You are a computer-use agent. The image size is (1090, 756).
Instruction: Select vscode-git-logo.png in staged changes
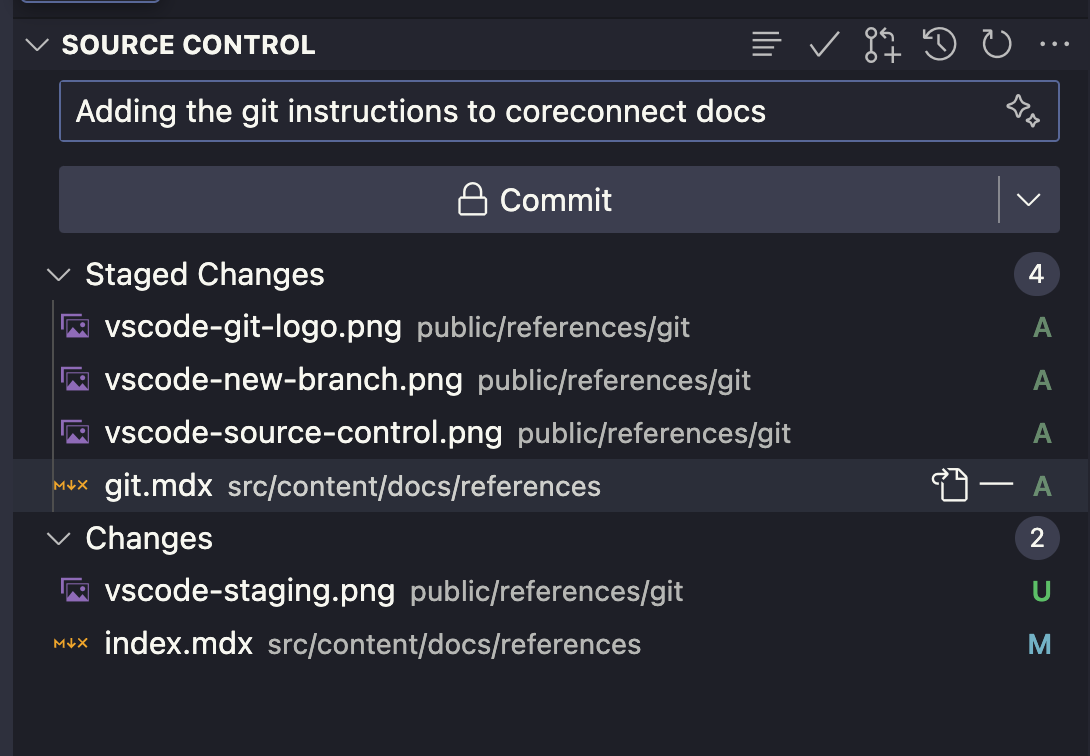click(x=253, y=327)
